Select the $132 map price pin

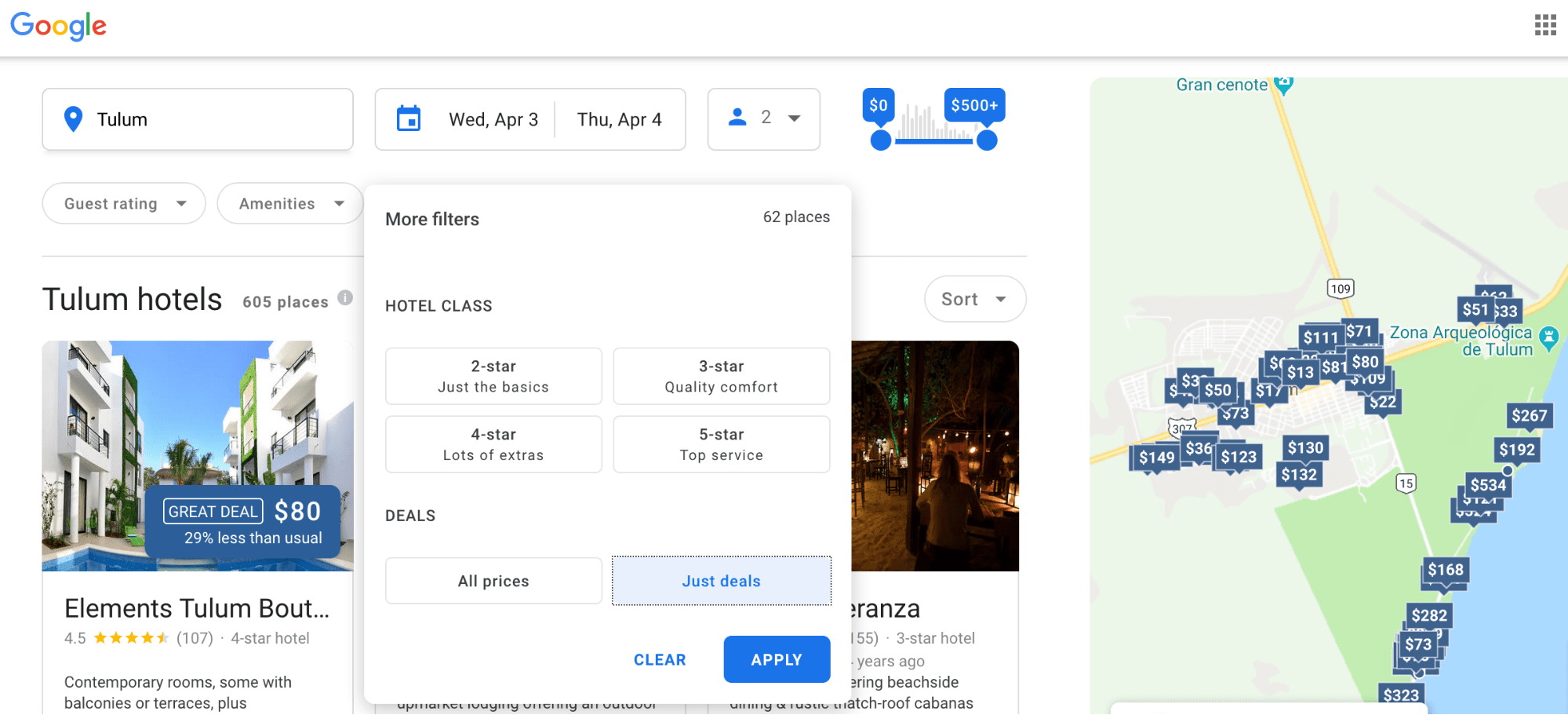(1299, 475)
